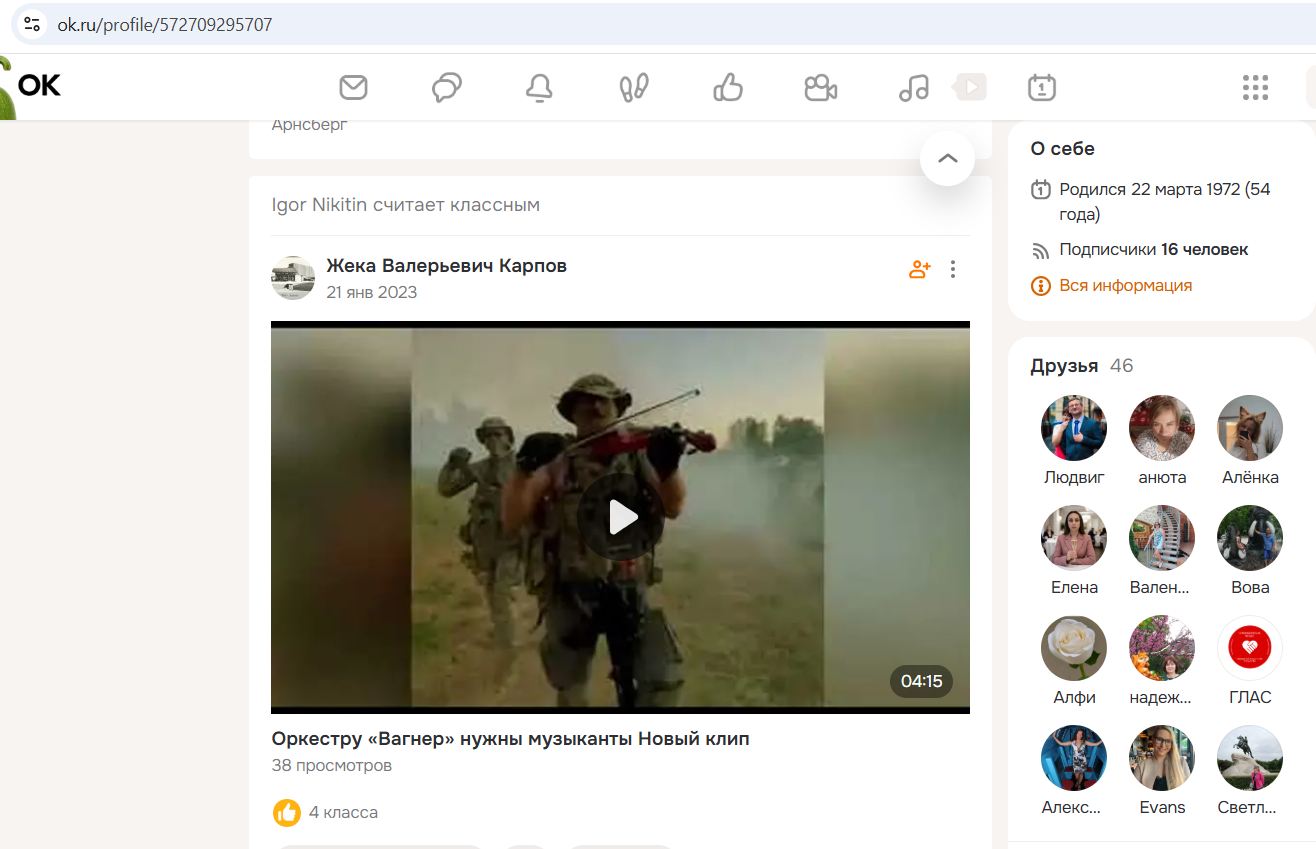The width and height of the screenshot is (1316, 849).
Task: Open the post's three-dot options menu
Action: 953,269
